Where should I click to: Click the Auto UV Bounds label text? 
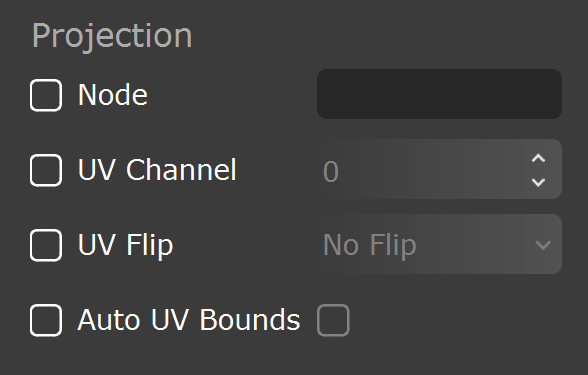189,320
